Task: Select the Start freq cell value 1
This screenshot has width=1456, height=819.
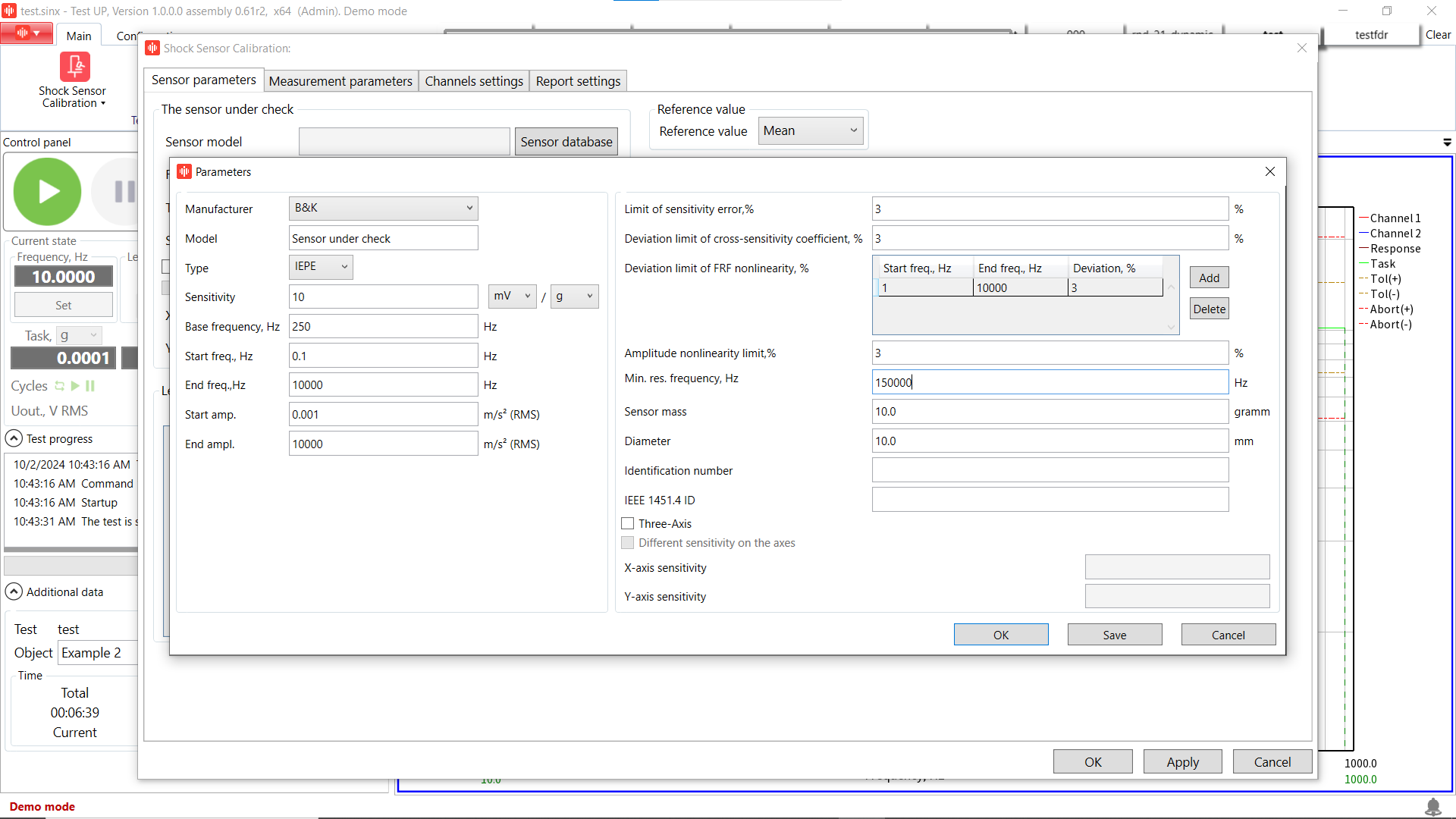Action: [x=925, y=287]
